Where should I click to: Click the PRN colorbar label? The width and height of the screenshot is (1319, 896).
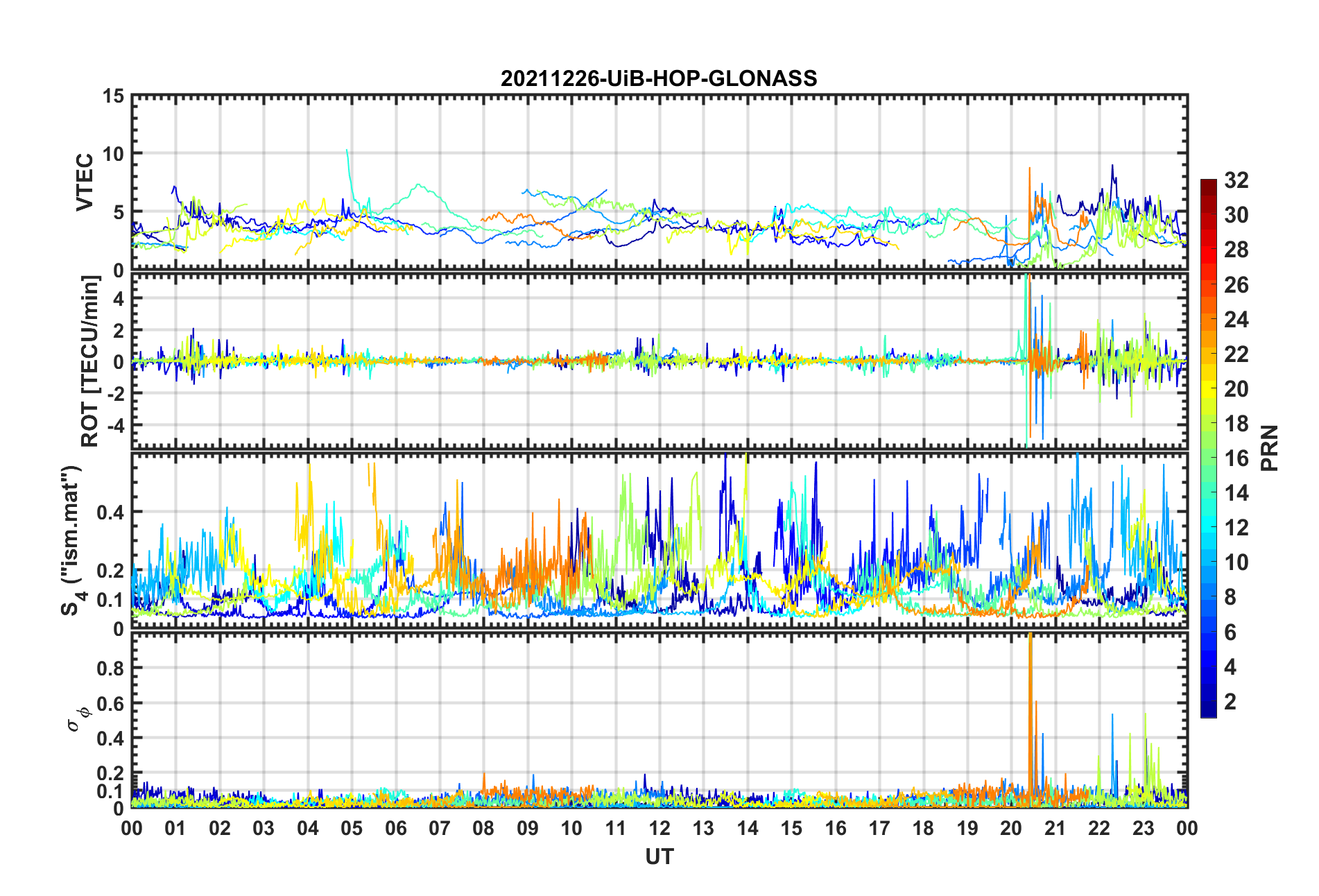click(x=1269, y=448)
